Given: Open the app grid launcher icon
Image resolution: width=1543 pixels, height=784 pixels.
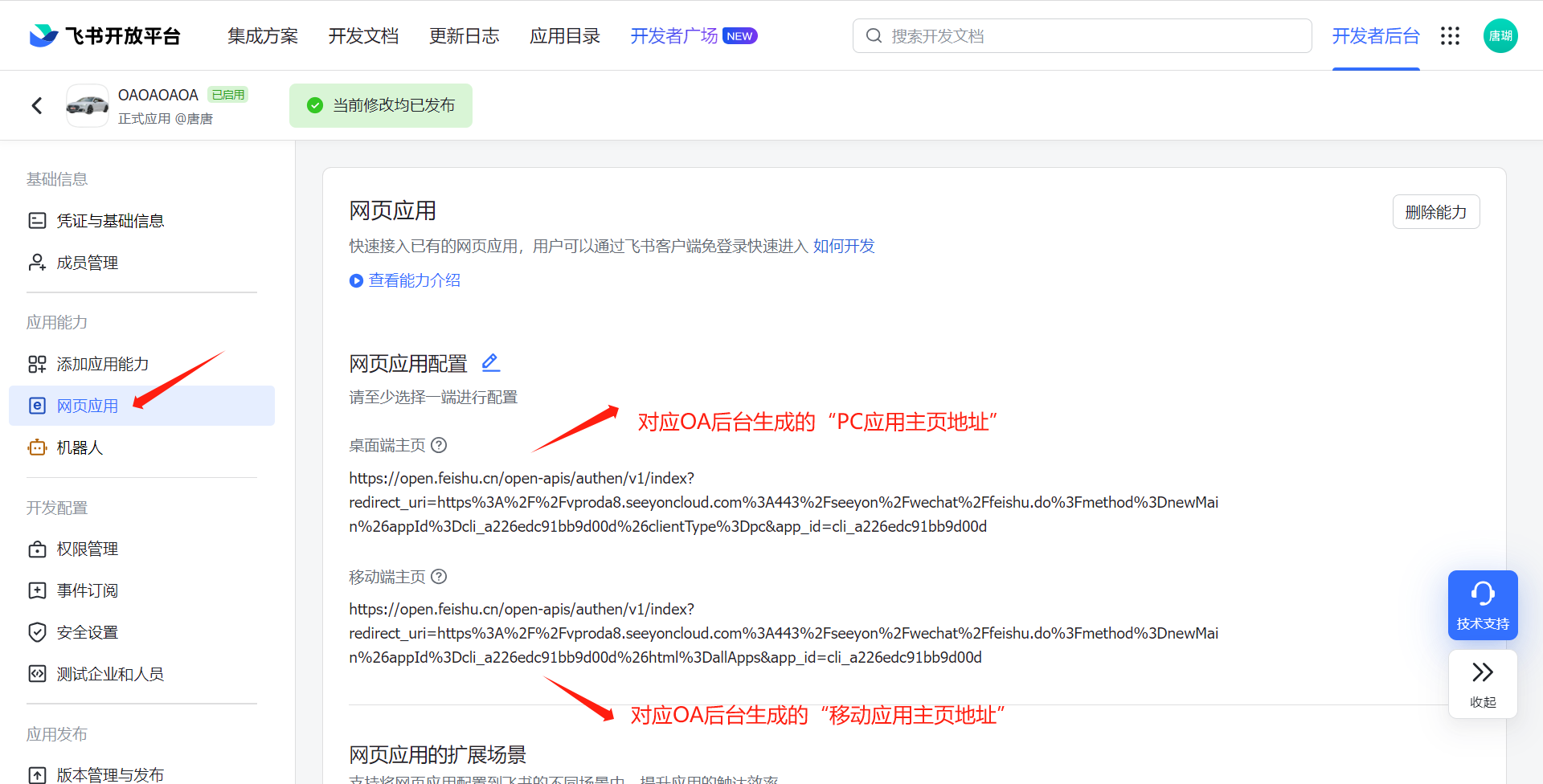Looking at the screenshot, I should coord(1450,35).
